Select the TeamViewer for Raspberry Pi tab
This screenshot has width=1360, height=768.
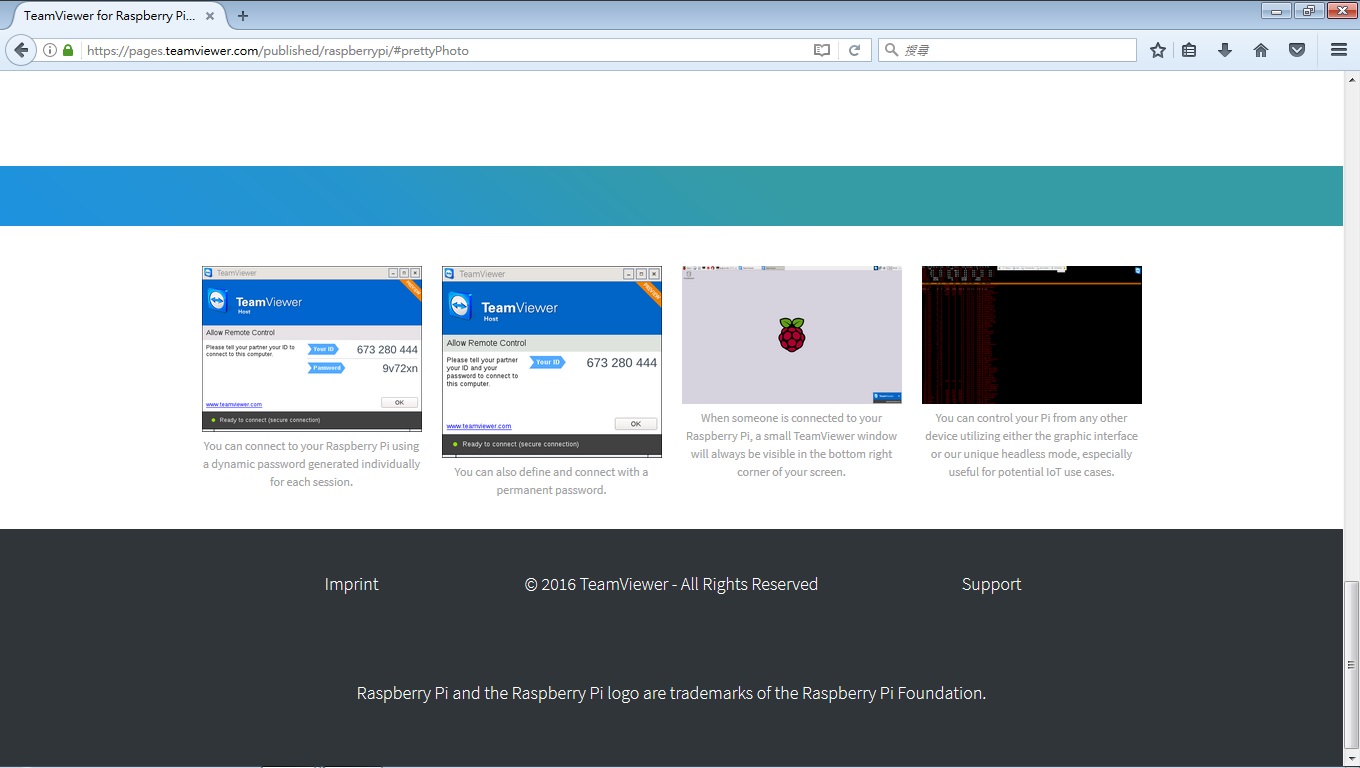pos(108,16)
